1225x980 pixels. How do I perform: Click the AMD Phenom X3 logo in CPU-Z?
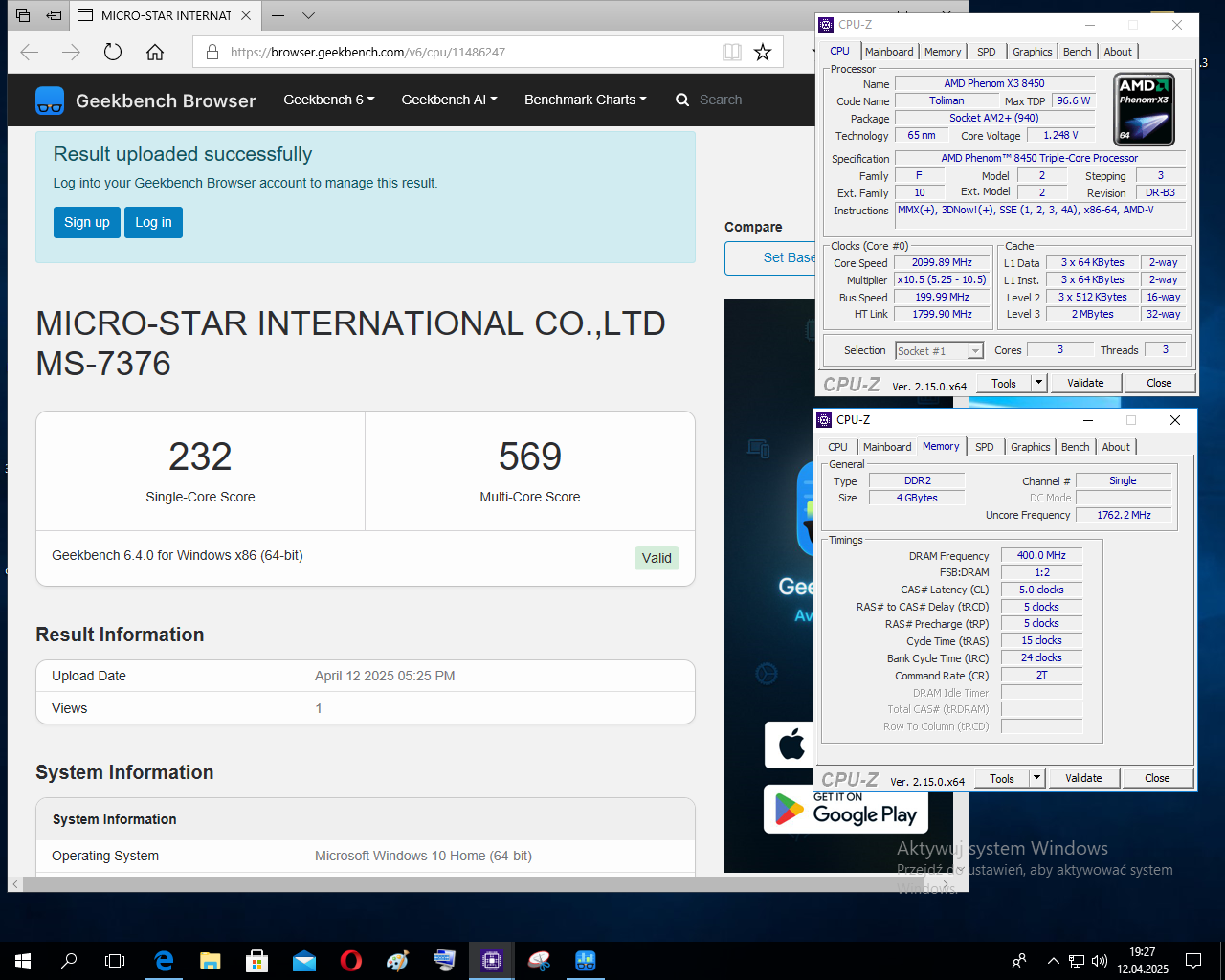(x=1145, y=110)
